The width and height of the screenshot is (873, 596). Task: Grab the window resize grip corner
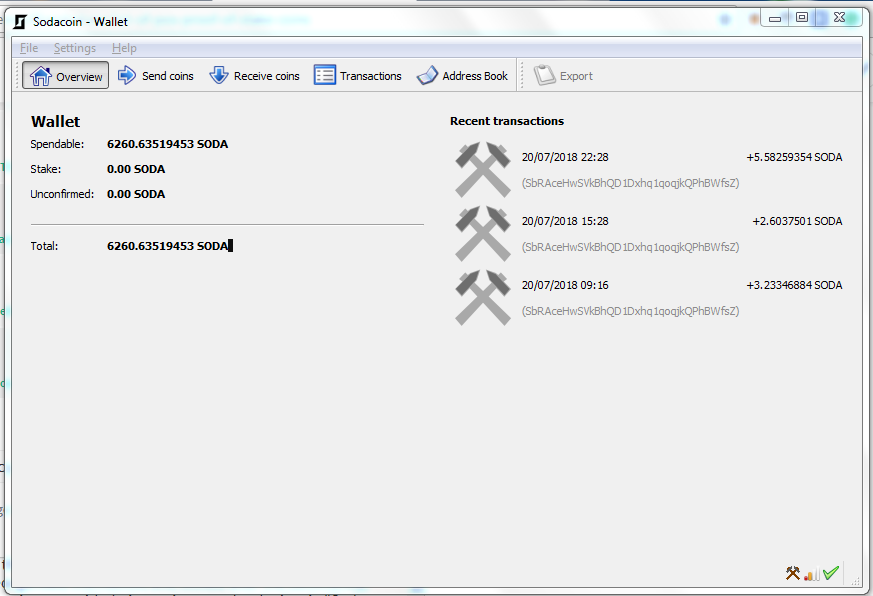pos(855,580)
